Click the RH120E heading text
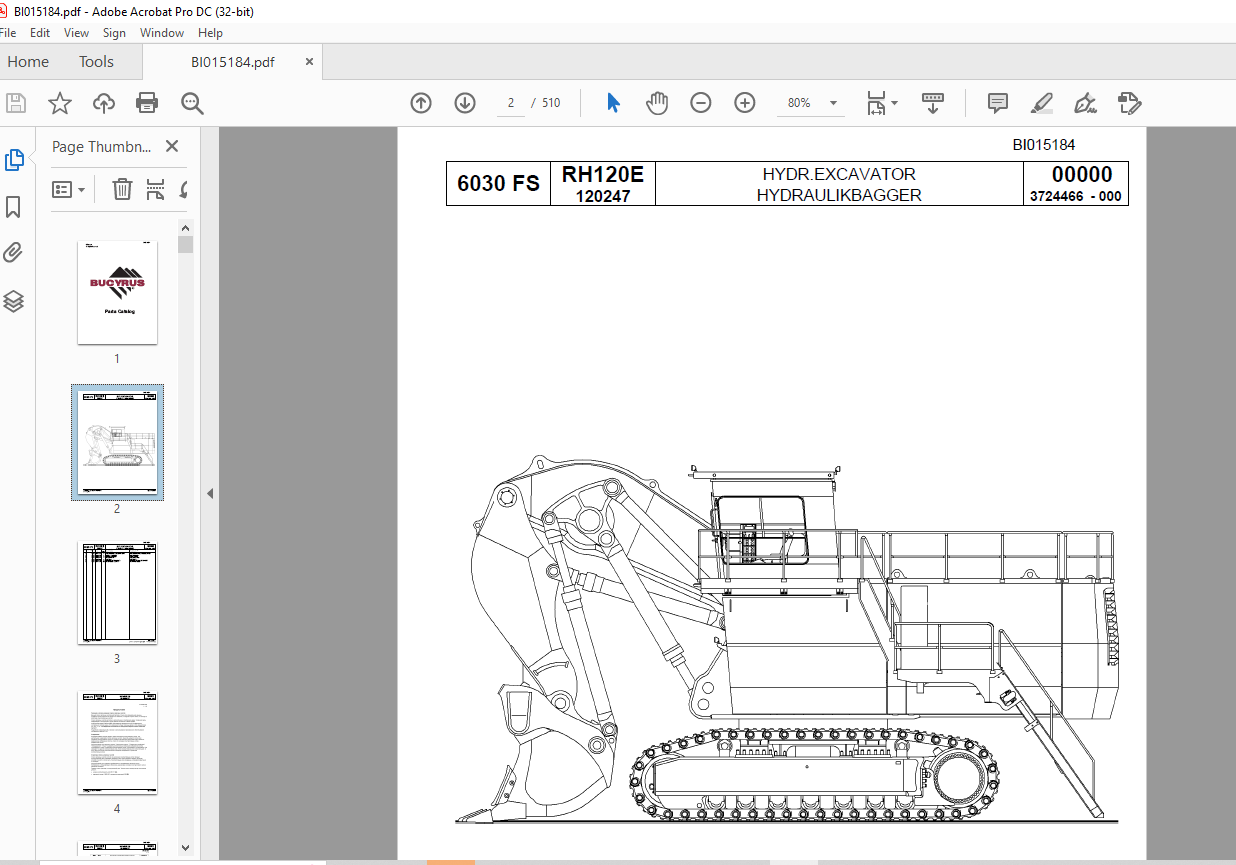1236x865 pixels. (x=603, y=175)
